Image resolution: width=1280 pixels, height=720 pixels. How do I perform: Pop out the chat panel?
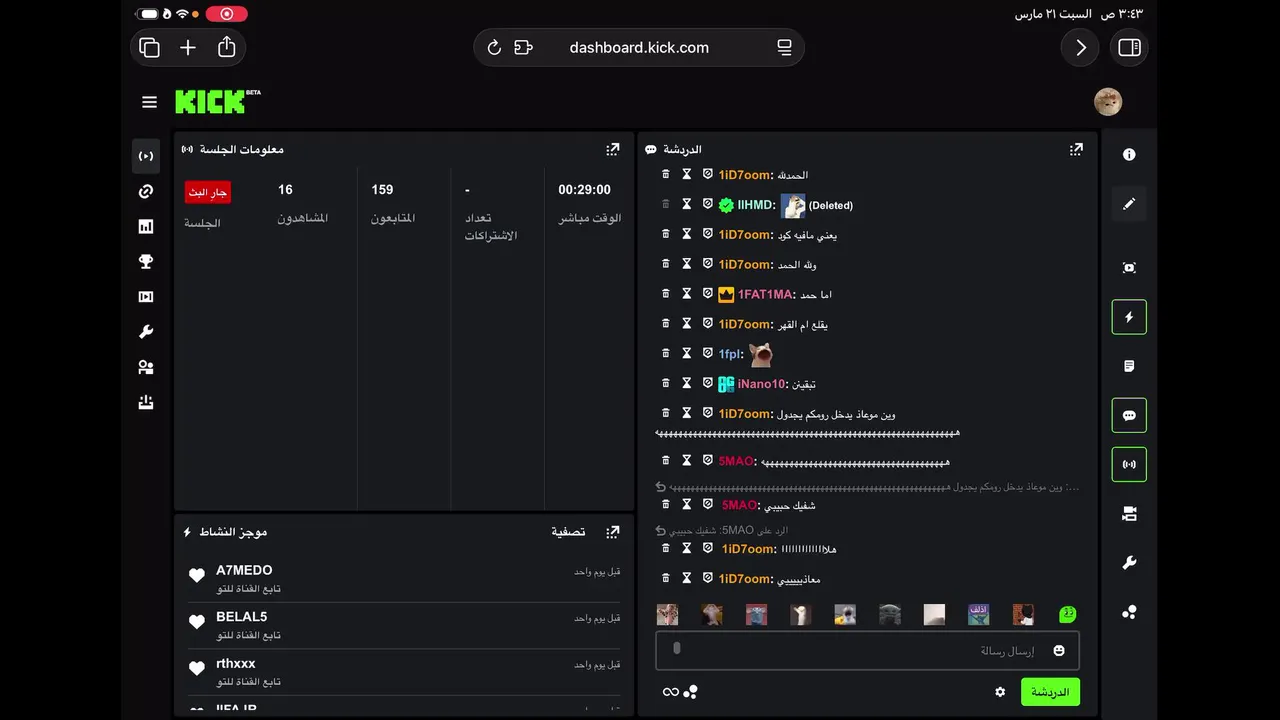coord(1076,149)
